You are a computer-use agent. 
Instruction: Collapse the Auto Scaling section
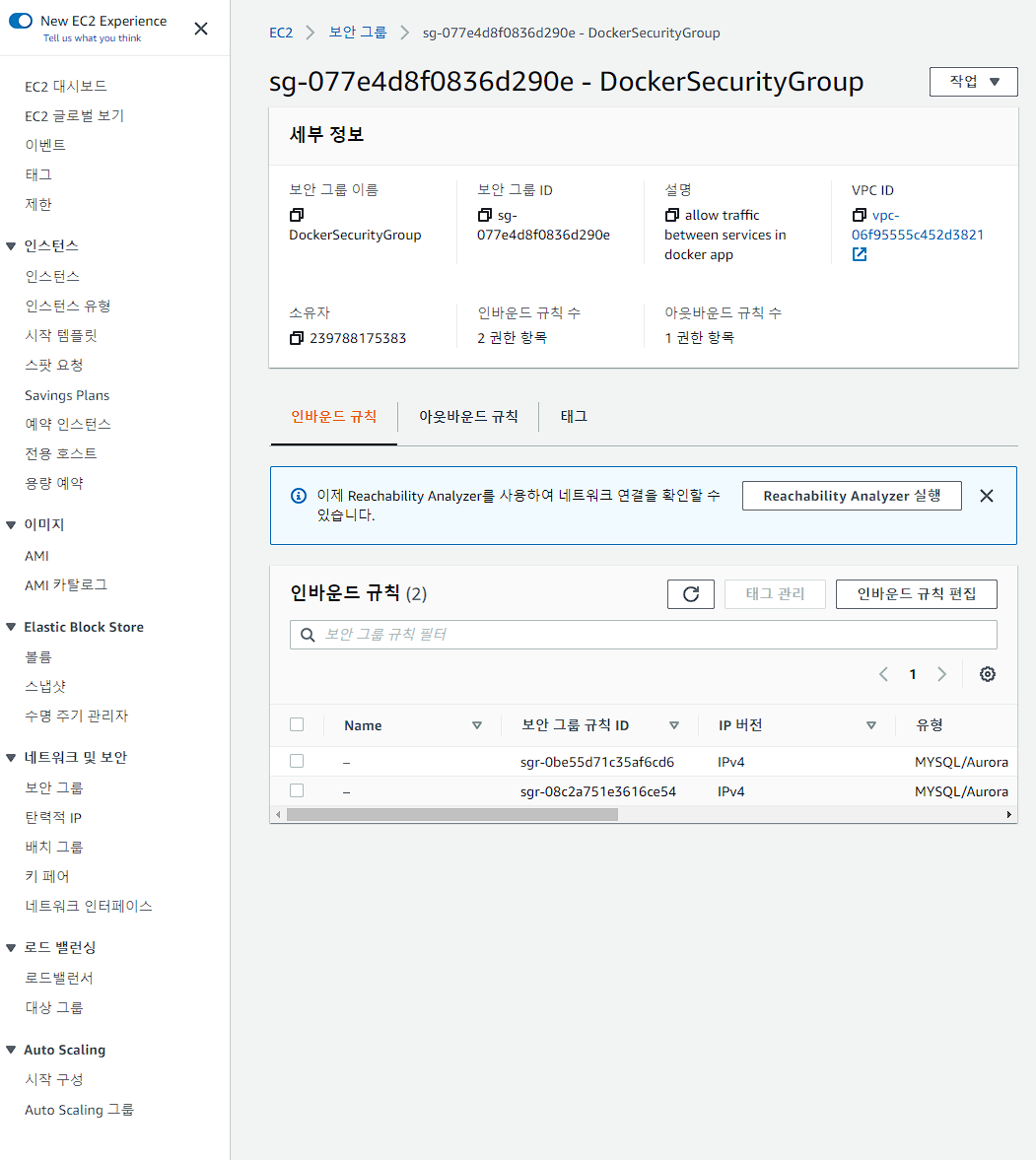(x=11, y=1050)
